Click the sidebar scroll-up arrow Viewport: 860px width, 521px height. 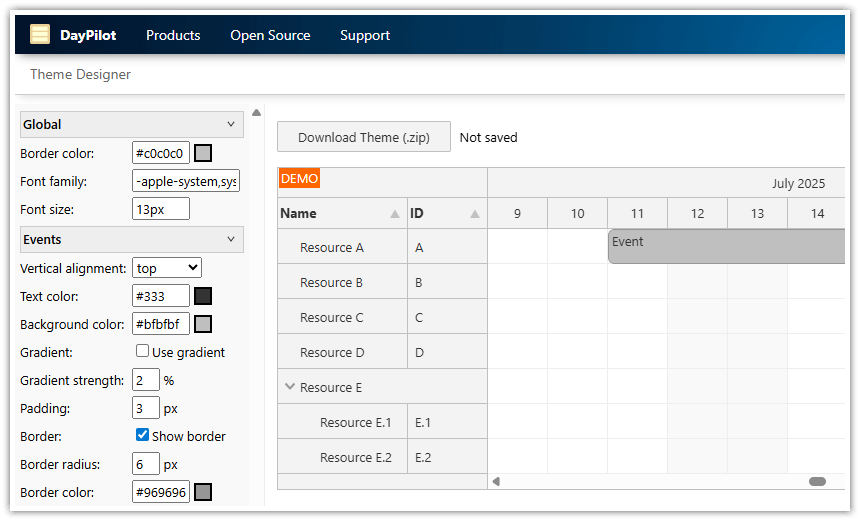pyautogui.click(x=256, y=112)
